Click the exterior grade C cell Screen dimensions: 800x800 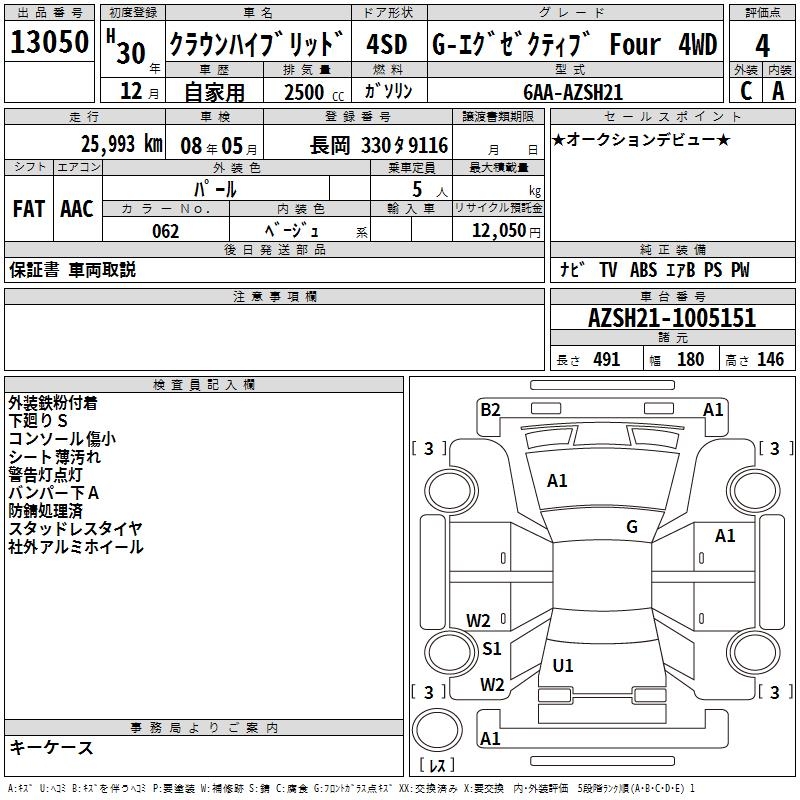pos(746,91)
